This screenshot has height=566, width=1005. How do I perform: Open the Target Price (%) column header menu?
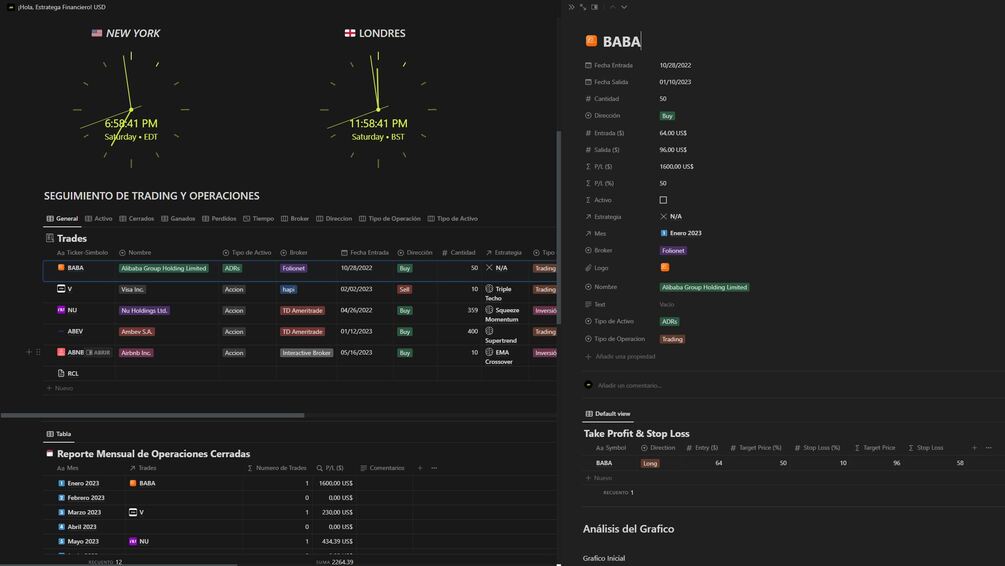point(756,448)
